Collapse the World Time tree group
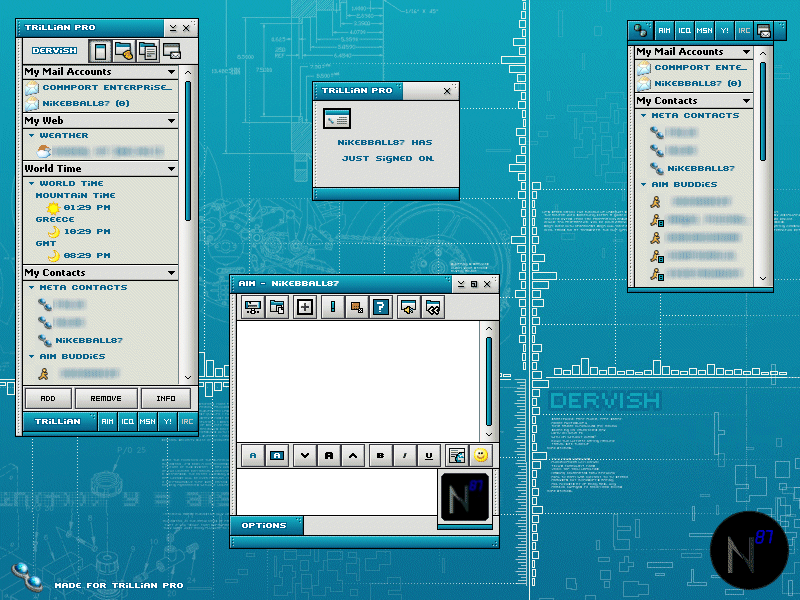 click(x=32, y=184)
